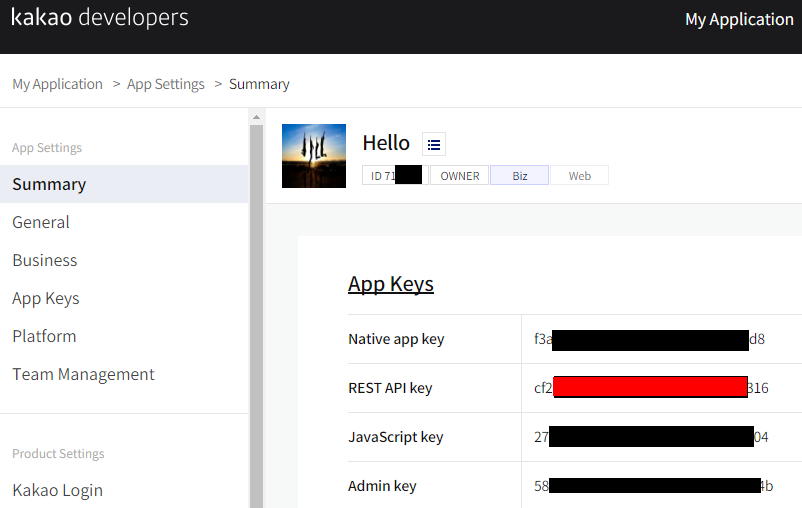Go to My Application breadcrumb link
This screenshot has width=802, height=508.
pos(57,84)
